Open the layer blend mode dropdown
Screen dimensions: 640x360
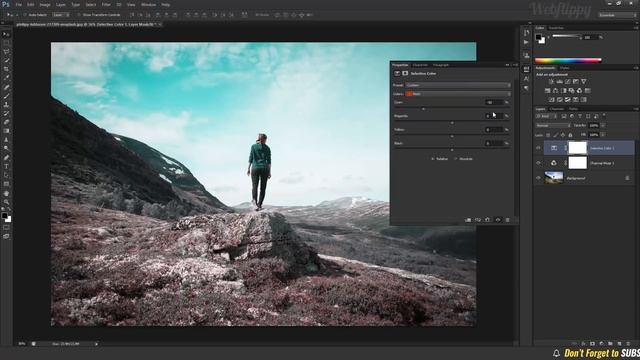click(x=553, y=126)
